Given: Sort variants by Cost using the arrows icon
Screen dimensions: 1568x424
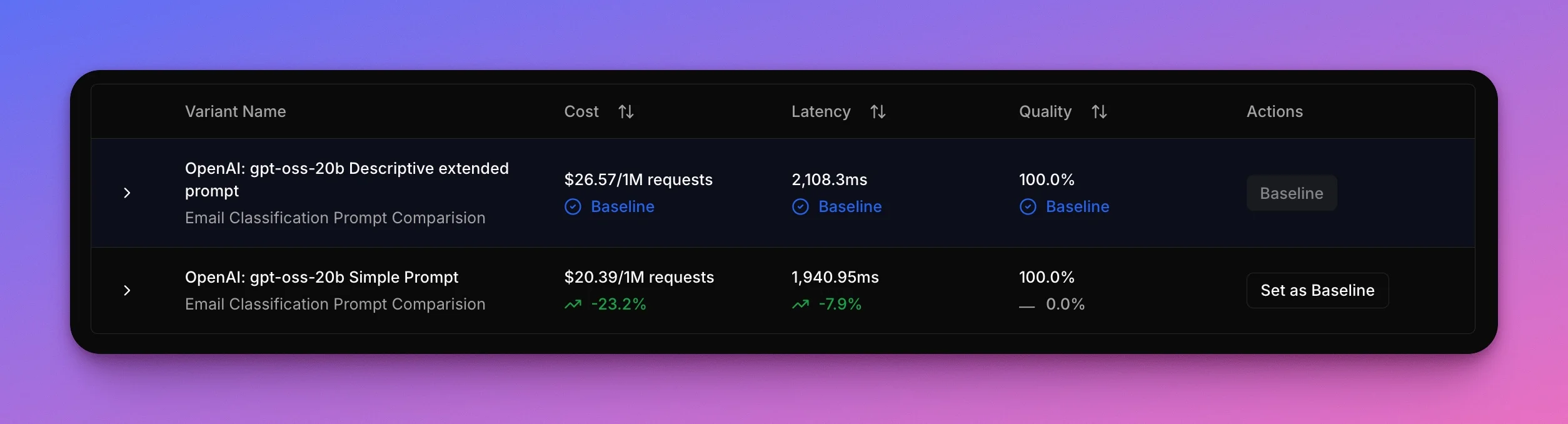Looking at the screenshot, I should (626, 112).
